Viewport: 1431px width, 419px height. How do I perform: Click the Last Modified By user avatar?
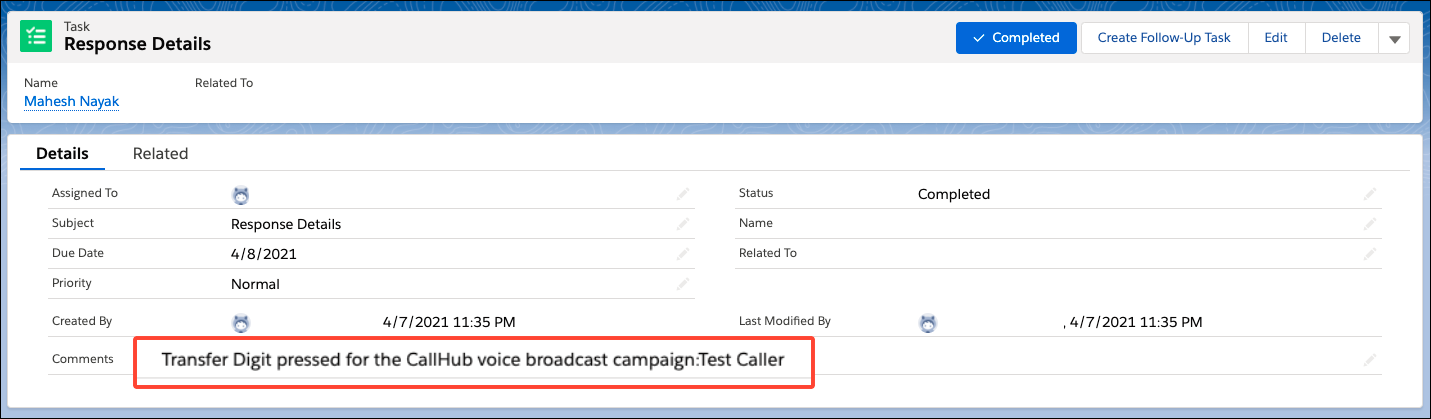[x=927, y=323]
